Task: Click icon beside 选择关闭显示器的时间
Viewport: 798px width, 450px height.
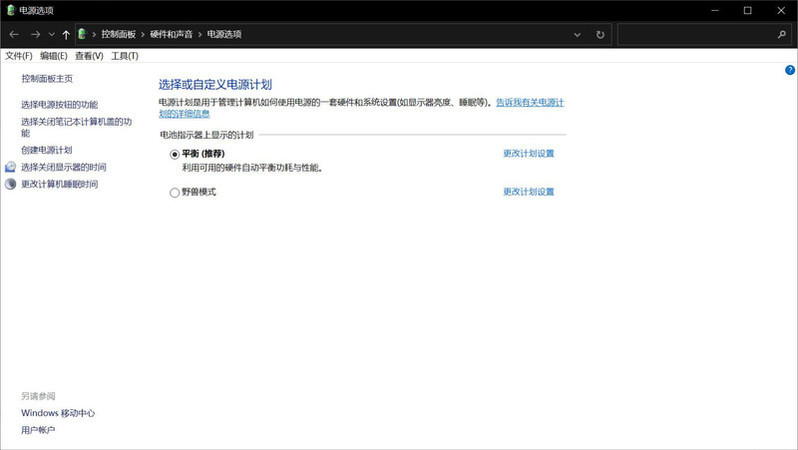Action: [x=11, y=167]
